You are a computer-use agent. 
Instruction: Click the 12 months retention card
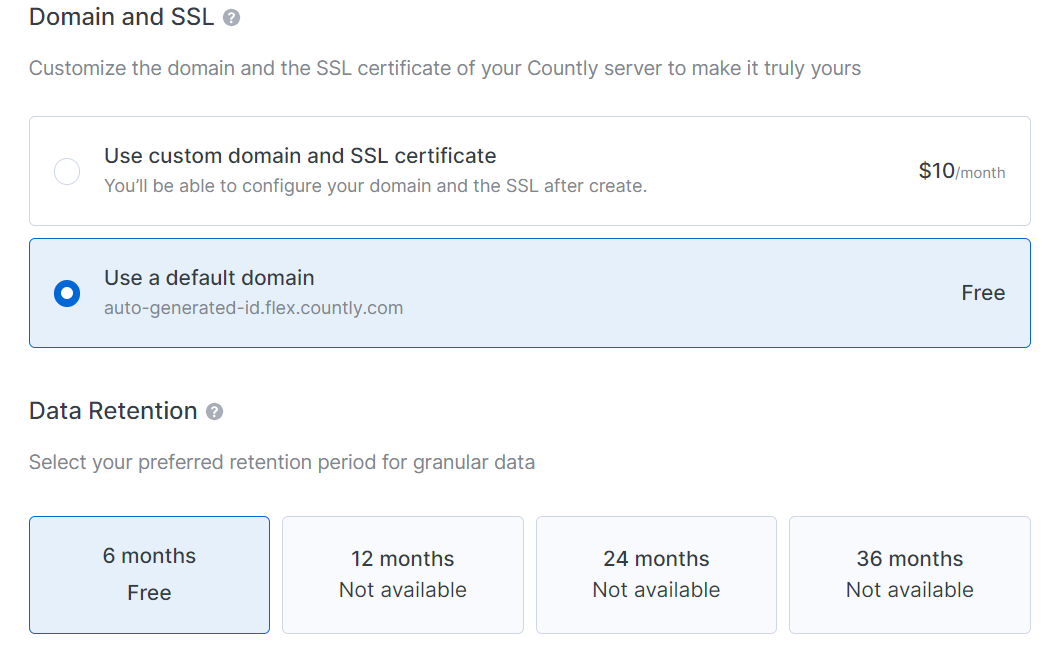tap(402, 575)
